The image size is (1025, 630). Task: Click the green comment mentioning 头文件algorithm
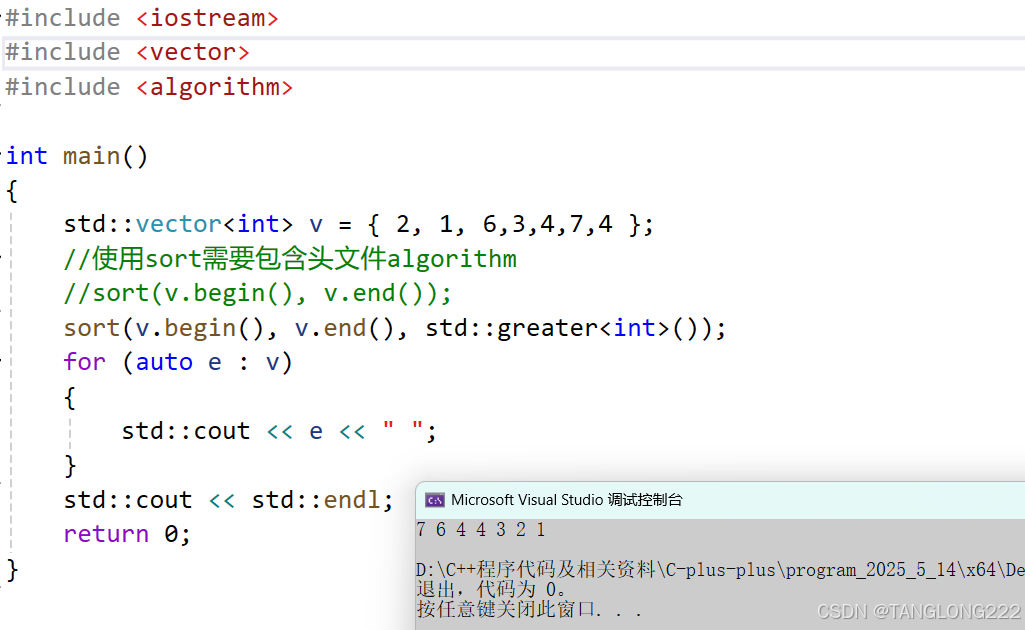290,259
